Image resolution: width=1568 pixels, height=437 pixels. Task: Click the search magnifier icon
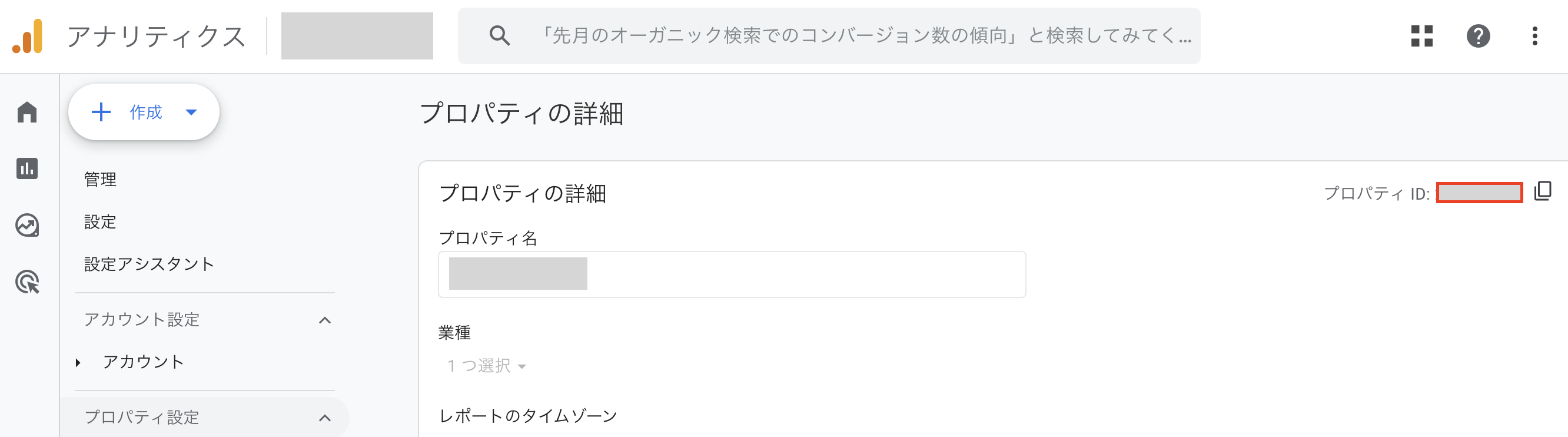click(x=499, y=36)
